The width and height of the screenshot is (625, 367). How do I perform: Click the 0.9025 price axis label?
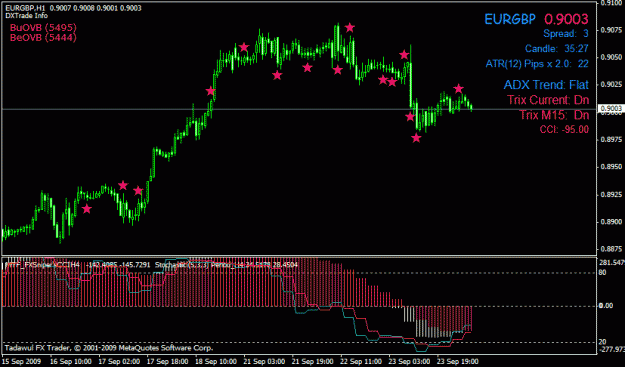(612, 84)
